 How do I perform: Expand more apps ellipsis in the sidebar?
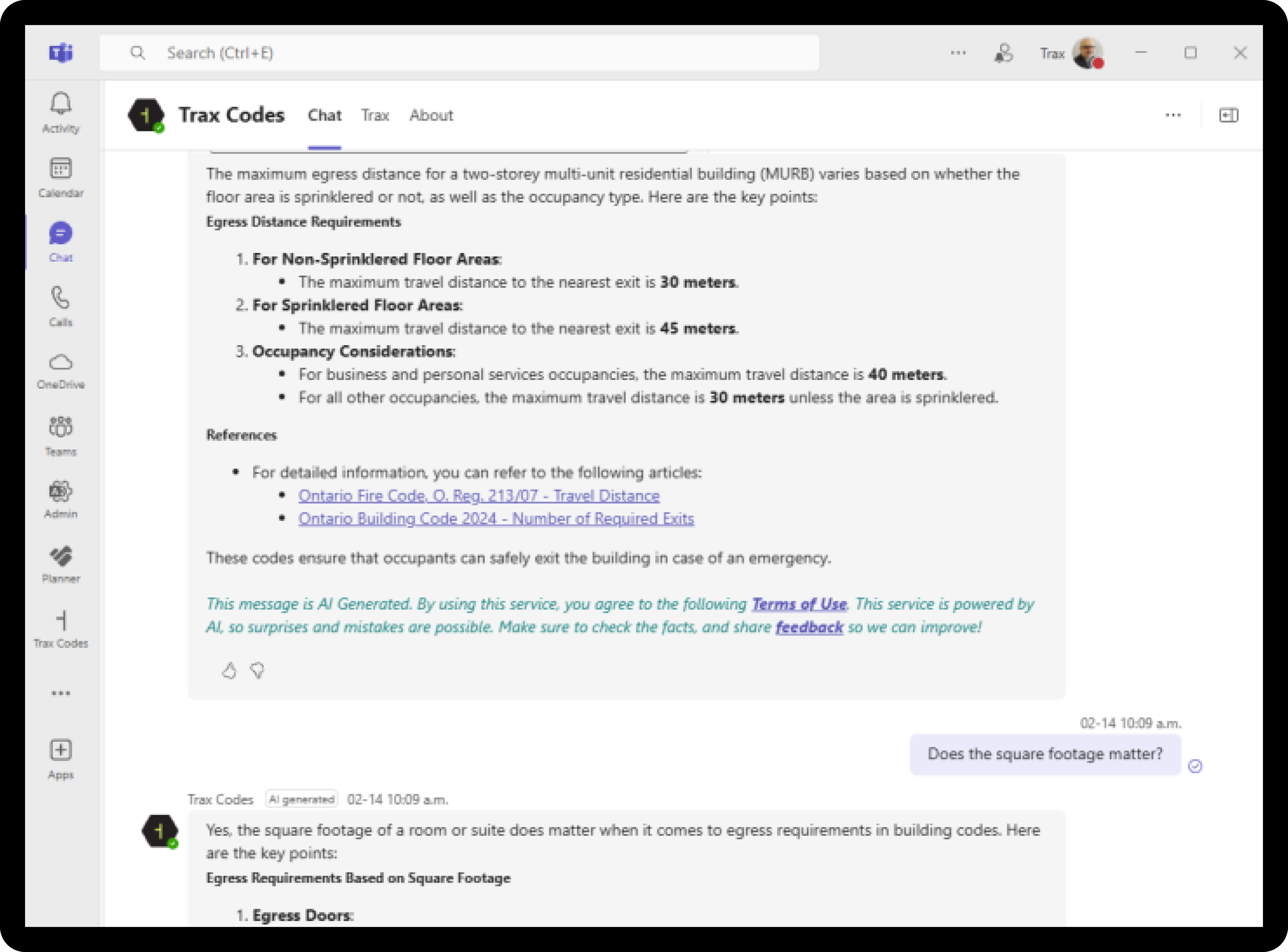click(x=60, y=693)
